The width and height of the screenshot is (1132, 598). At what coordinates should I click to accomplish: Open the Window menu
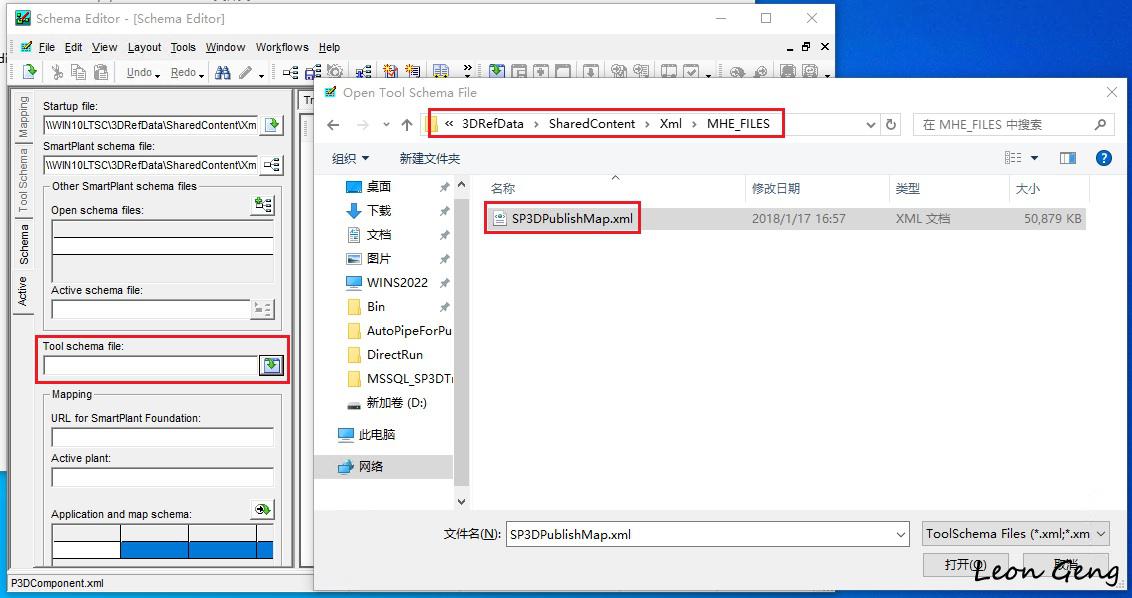pos(225,47)
